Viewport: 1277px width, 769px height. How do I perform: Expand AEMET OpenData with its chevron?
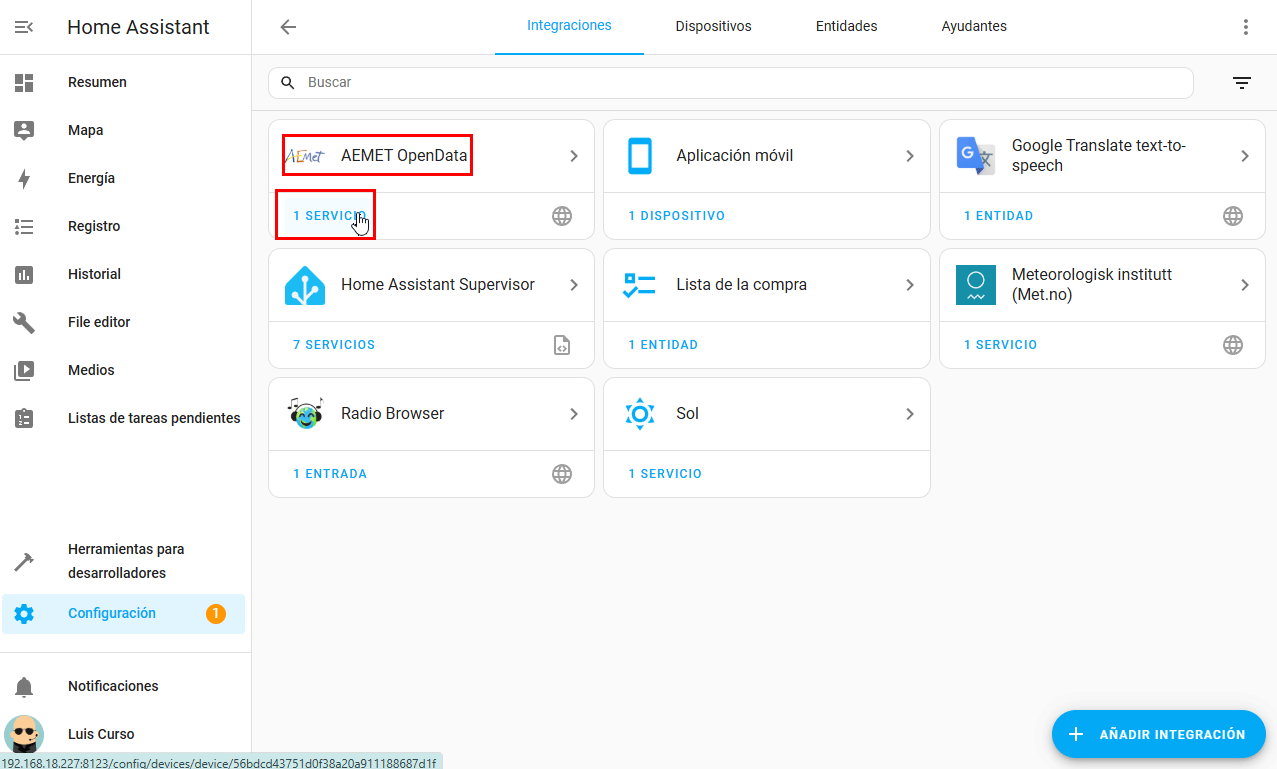point(574,156)
